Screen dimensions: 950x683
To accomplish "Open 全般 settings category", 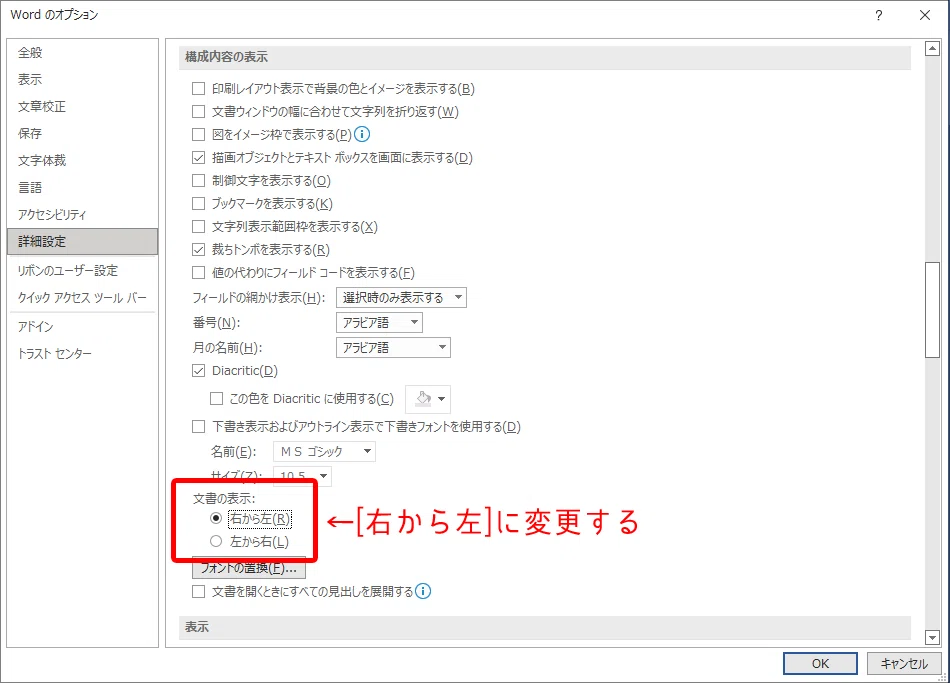I will pos(82,53).
